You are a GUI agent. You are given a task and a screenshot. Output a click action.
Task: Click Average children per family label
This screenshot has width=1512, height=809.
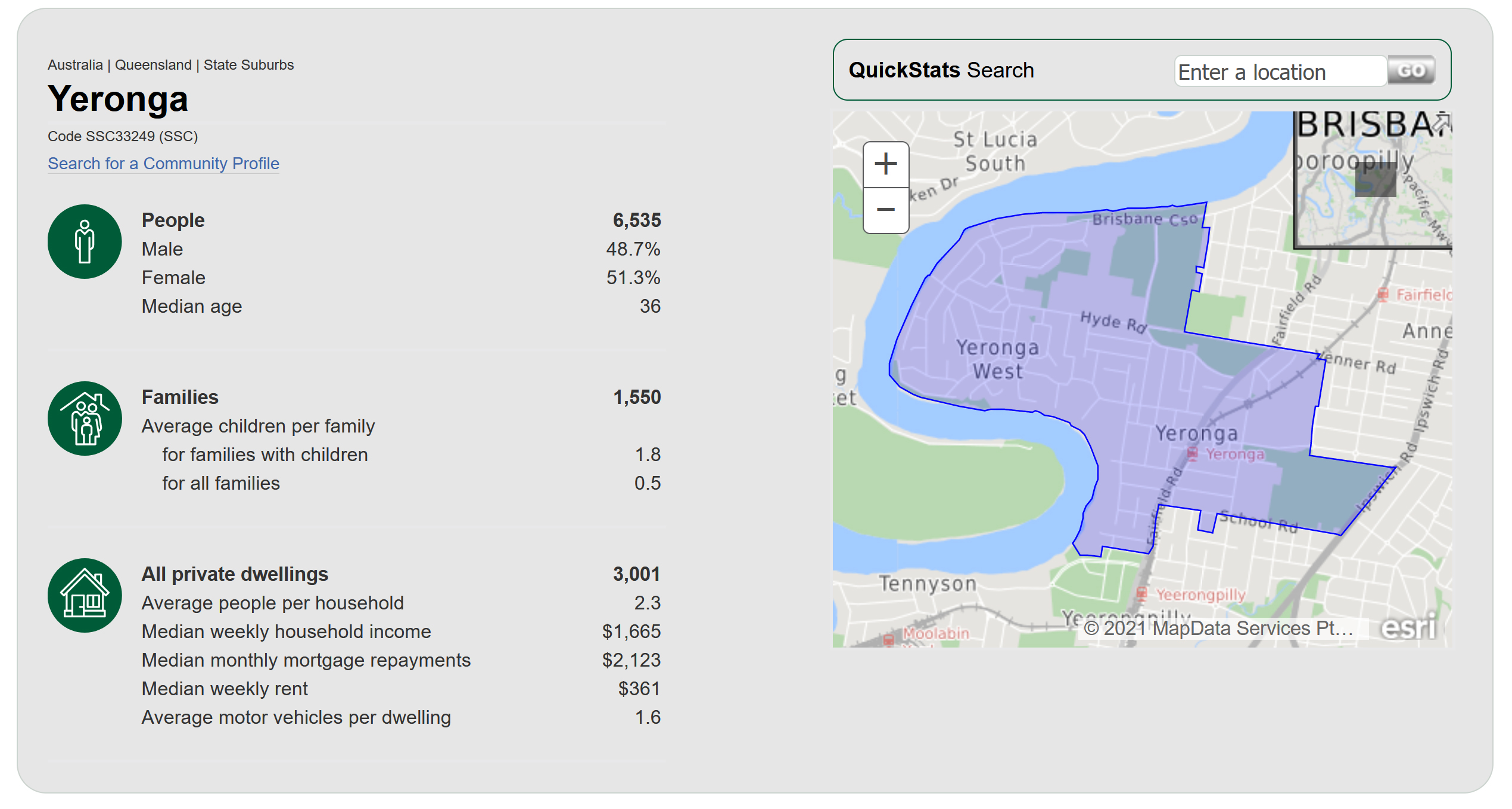tap(258, 426)
